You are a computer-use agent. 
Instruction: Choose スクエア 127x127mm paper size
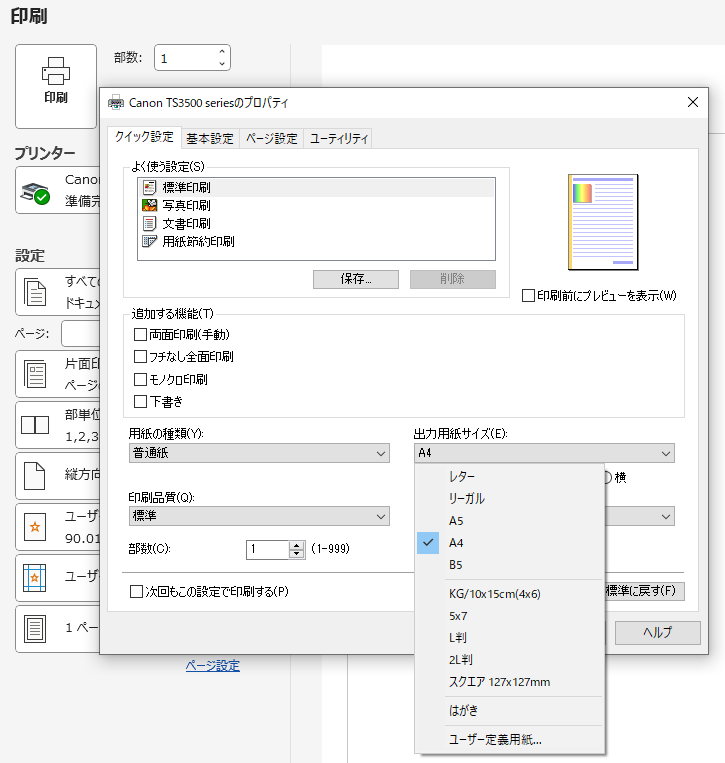click(510, 682)
